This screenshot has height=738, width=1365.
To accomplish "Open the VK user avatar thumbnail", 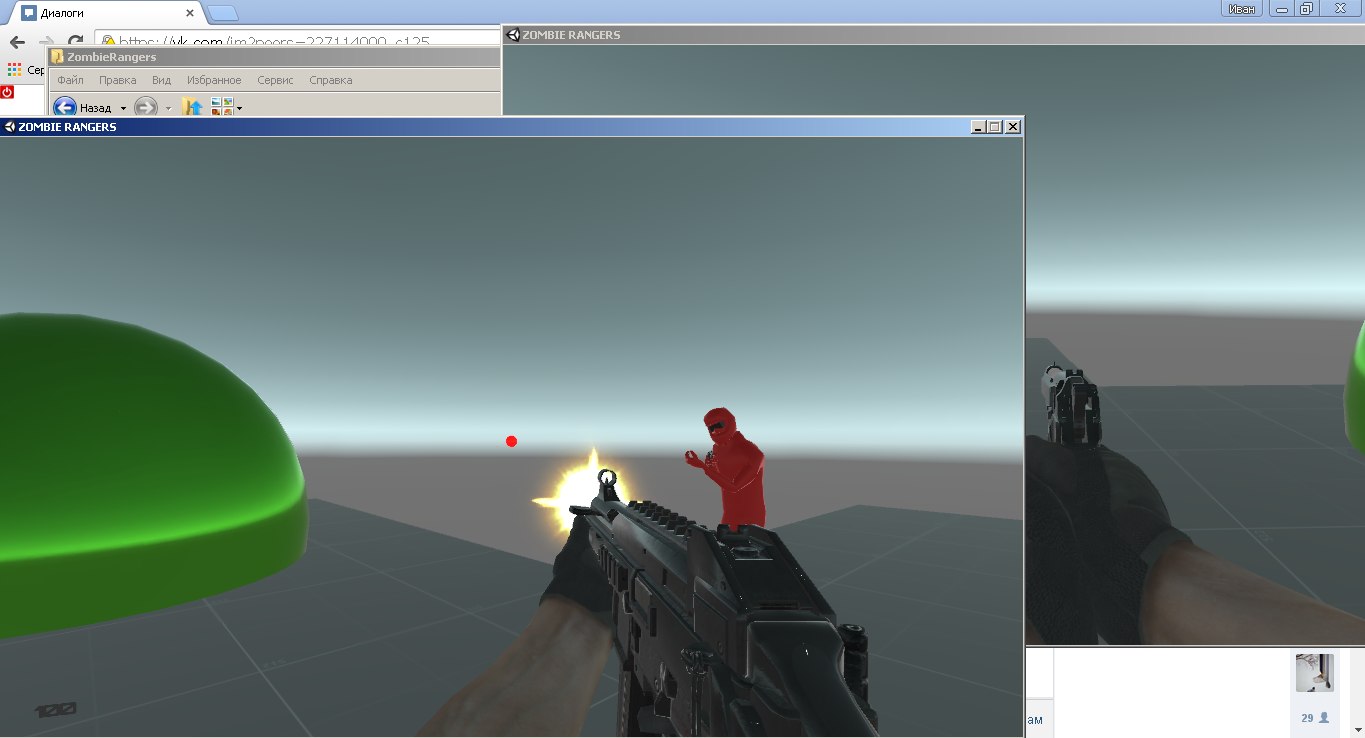I will click(x=1314, y=673).
